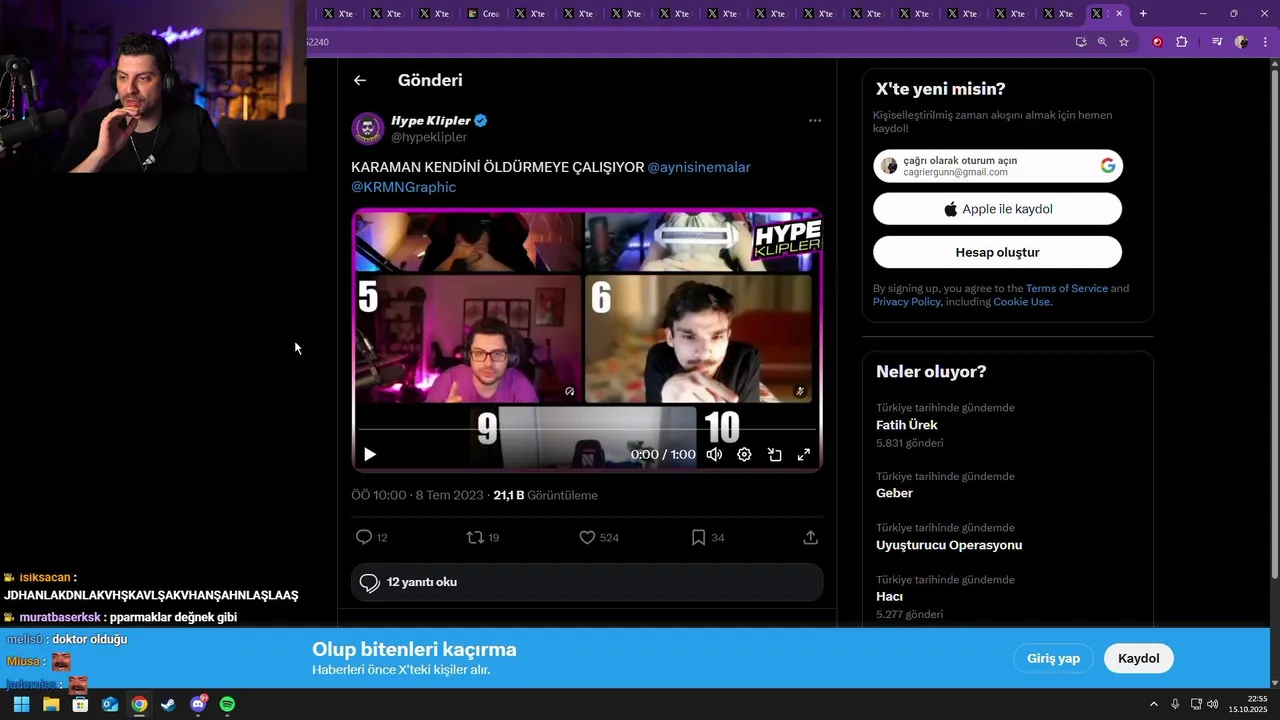
Task: Seek using the video progress bar
Action: click(587, 430)
